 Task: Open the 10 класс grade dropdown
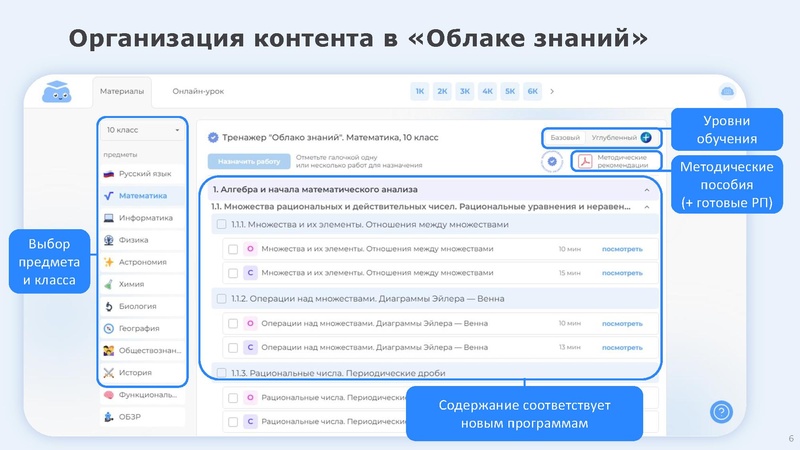pos(142,130)
